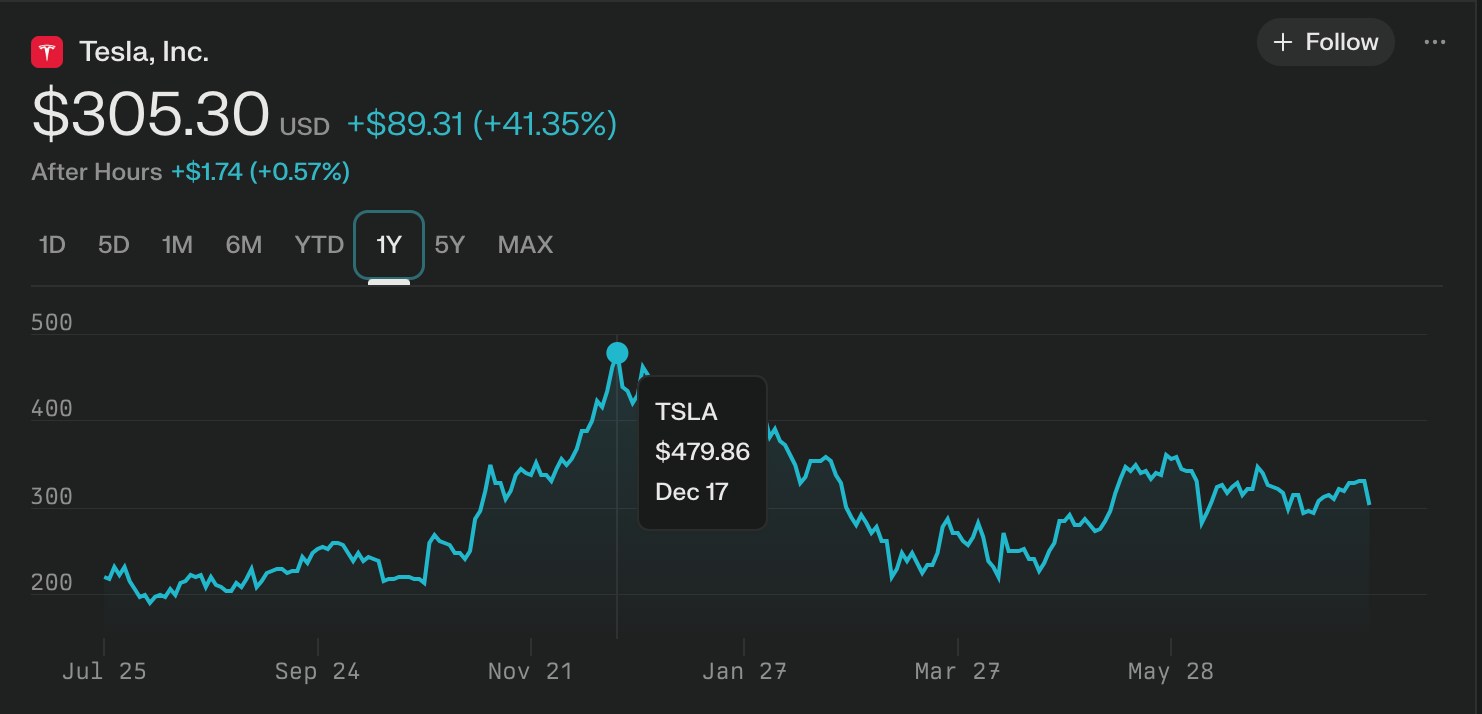Viewport: 1482px width, 714px height.
Task: Click the Mar 27 axis date label
Action: click(x=957, y=671)
